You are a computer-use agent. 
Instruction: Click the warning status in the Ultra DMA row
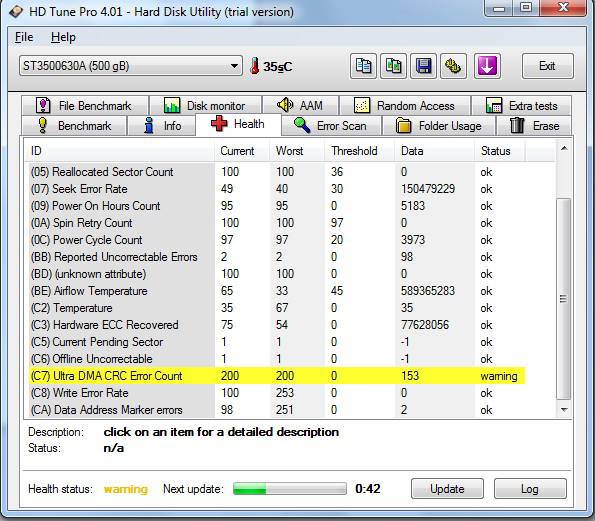(x=499, y=376)
